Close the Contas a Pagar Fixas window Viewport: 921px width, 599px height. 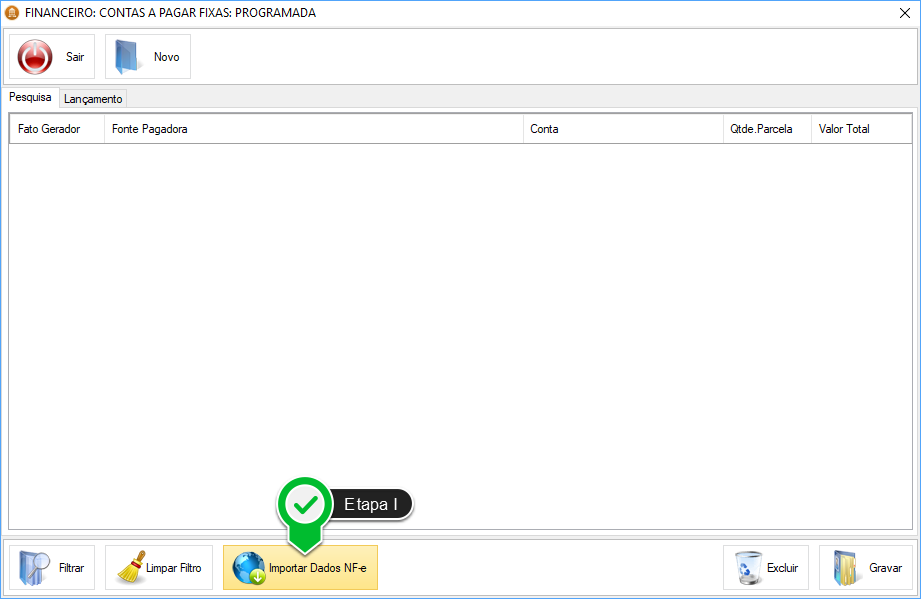(x=905, y=13)
